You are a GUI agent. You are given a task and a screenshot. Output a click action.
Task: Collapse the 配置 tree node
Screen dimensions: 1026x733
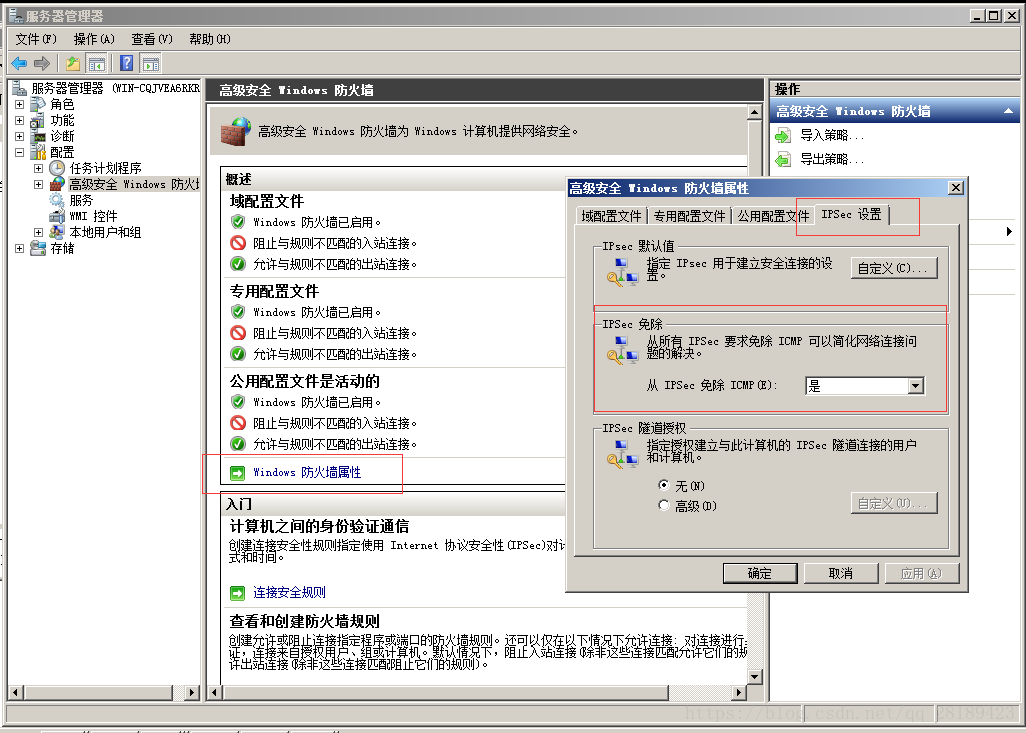pos(19,152)
